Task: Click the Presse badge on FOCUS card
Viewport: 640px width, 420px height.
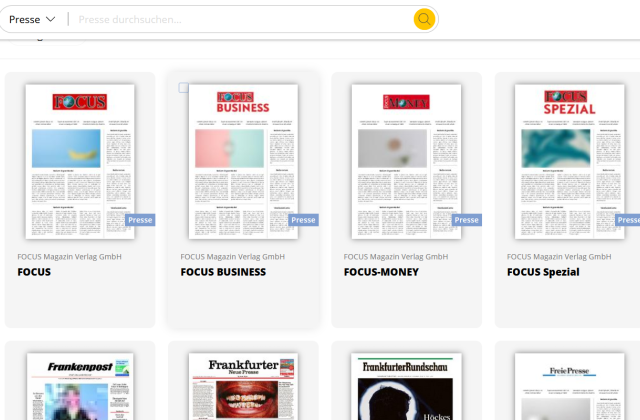Action: tap(140, 220)
